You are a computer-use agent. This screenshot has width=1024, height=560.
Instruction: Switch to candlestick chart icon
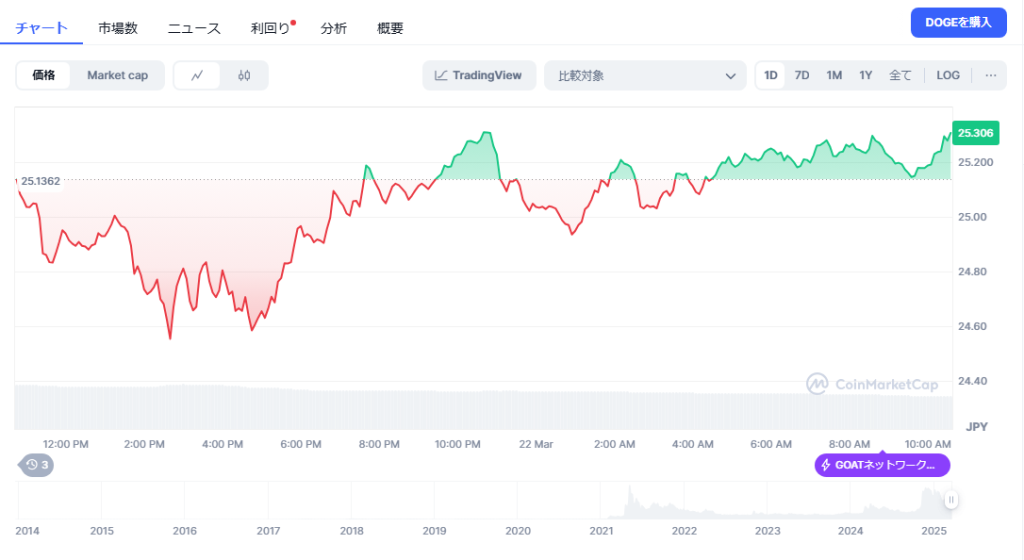(x=244, y=75)
